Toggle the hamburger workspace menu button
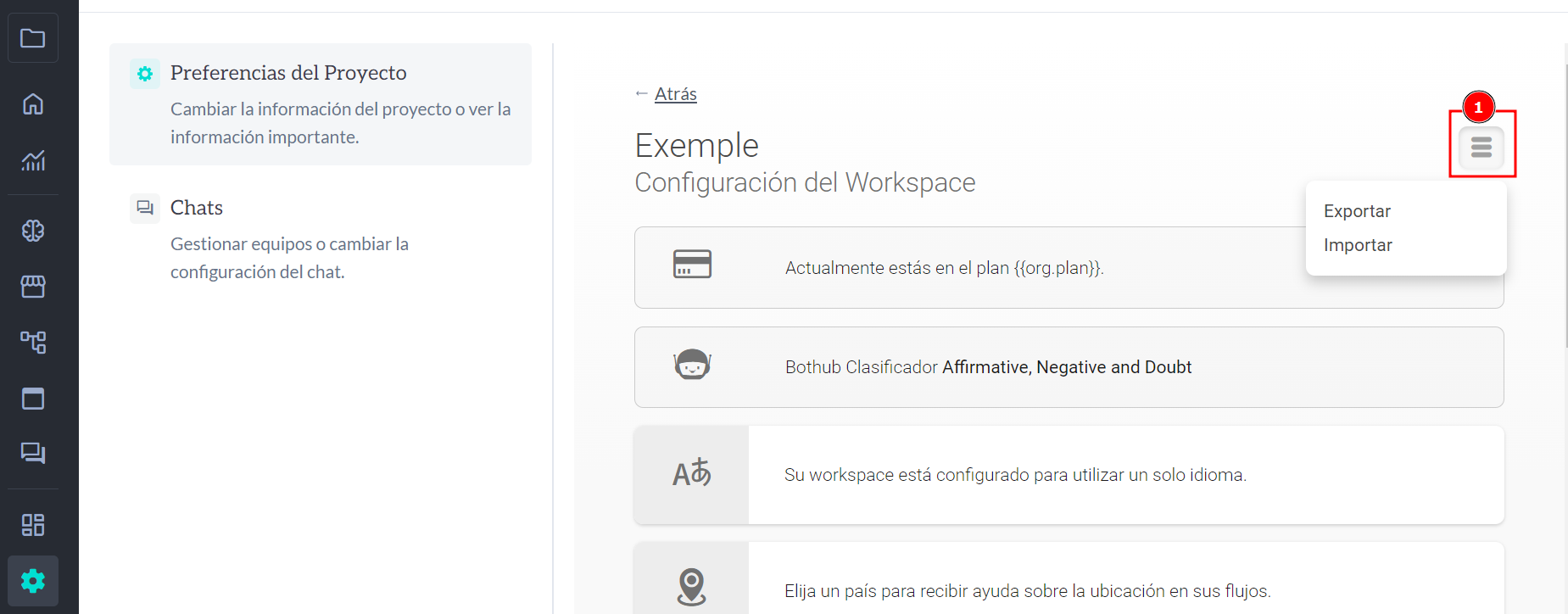This screenshot has height=614, width=1568. (x=1481, y=148)
